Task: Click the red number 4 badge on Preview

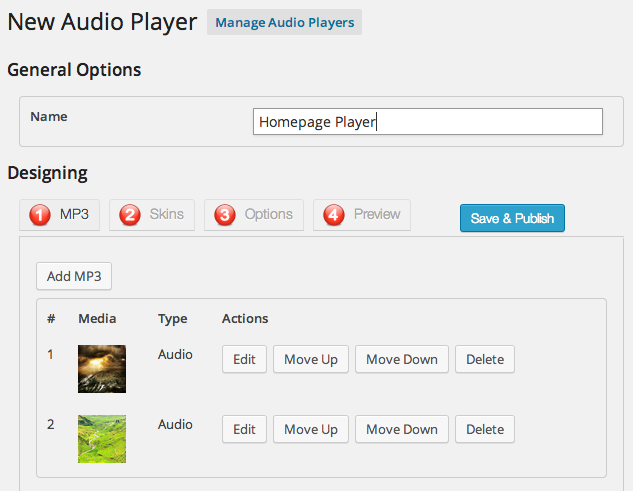Action: (334, 215)
